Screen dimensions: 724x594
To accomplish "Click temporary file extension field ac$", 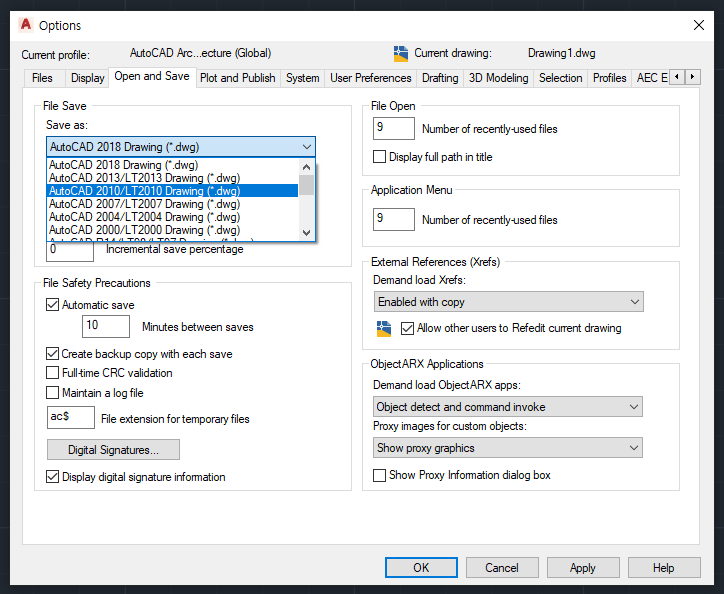I will (71, 417).
